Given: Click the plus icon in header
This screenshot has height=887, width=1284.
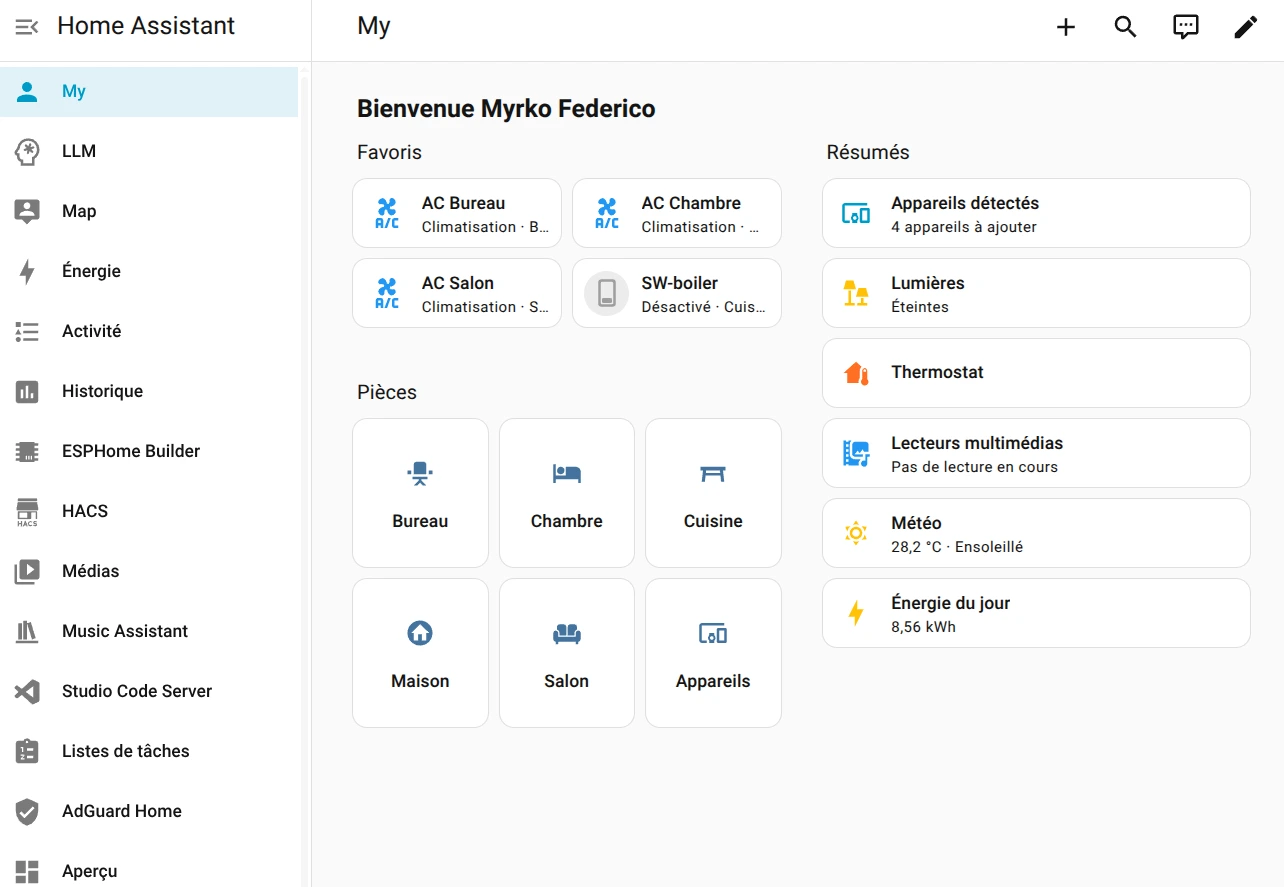Looking at the screenshot, I should tap(1066, 27).
